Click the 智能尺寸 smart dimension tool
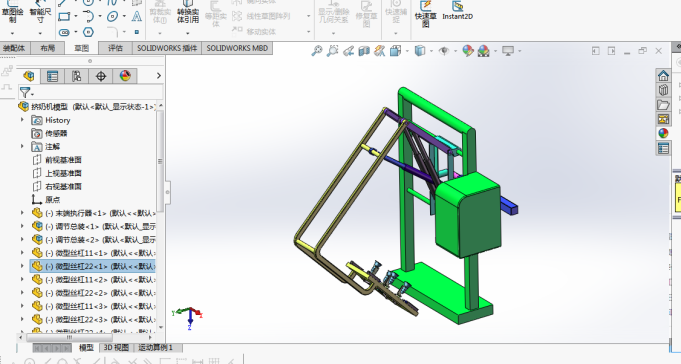The width and height of the screenshot is (681, 364). 40,13
